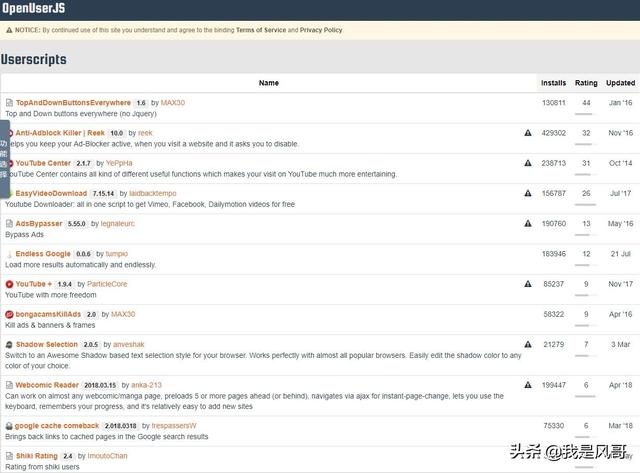Viewport: 640px width, 473px height.
Task: Sort table by Installs column header
Action: (553, 83)
